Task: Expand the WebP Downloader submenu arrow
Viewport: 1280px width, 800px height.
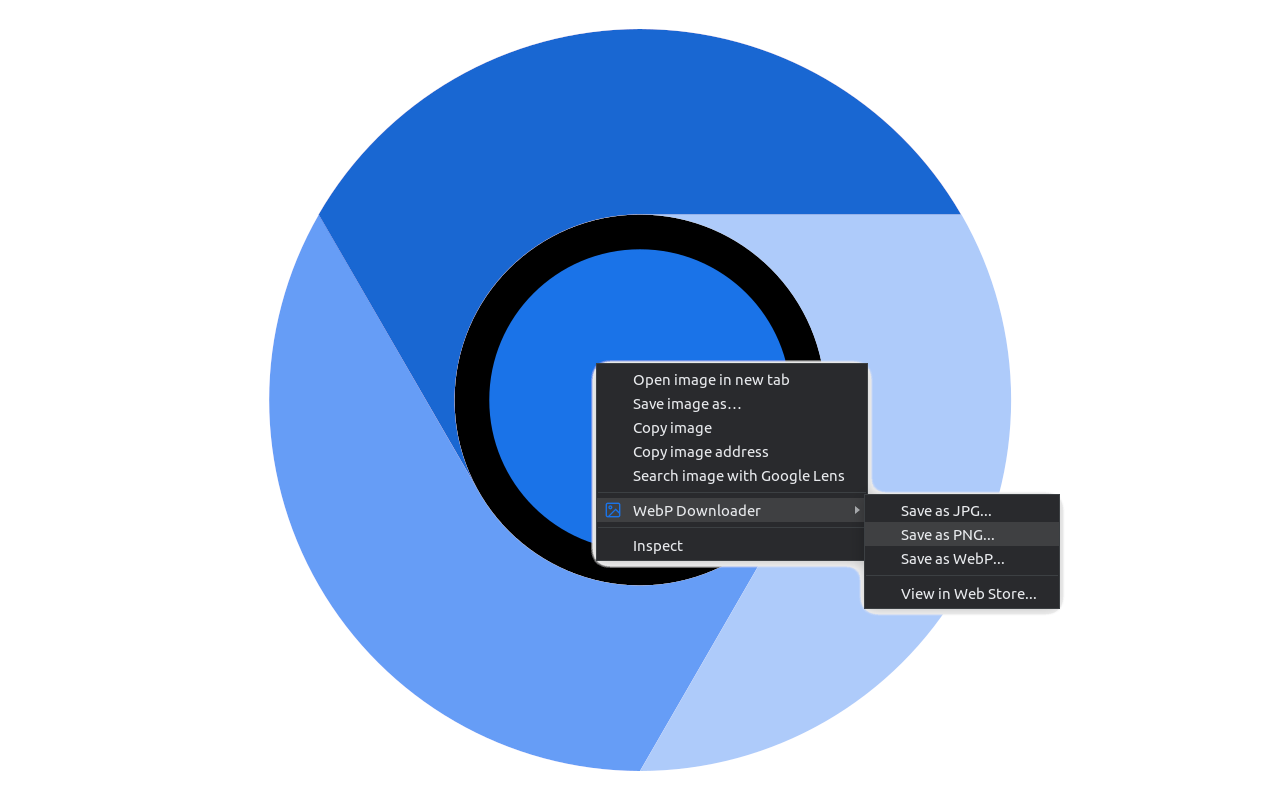Action: pyautogui.click(x=857, y=510)
